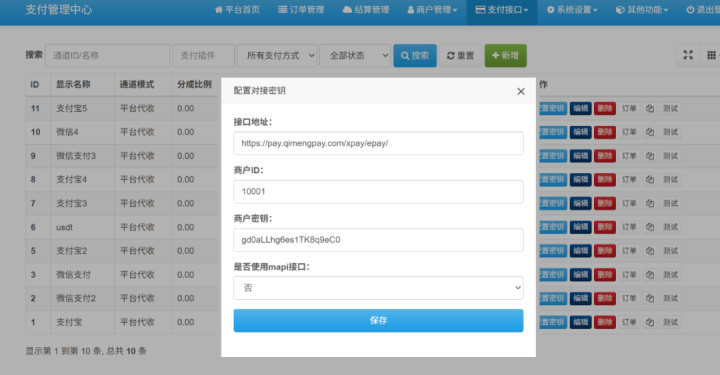The image size is (720, 375).
Task: Edit the 微信支付 channel (ID 3)
Action: point(580,274)
